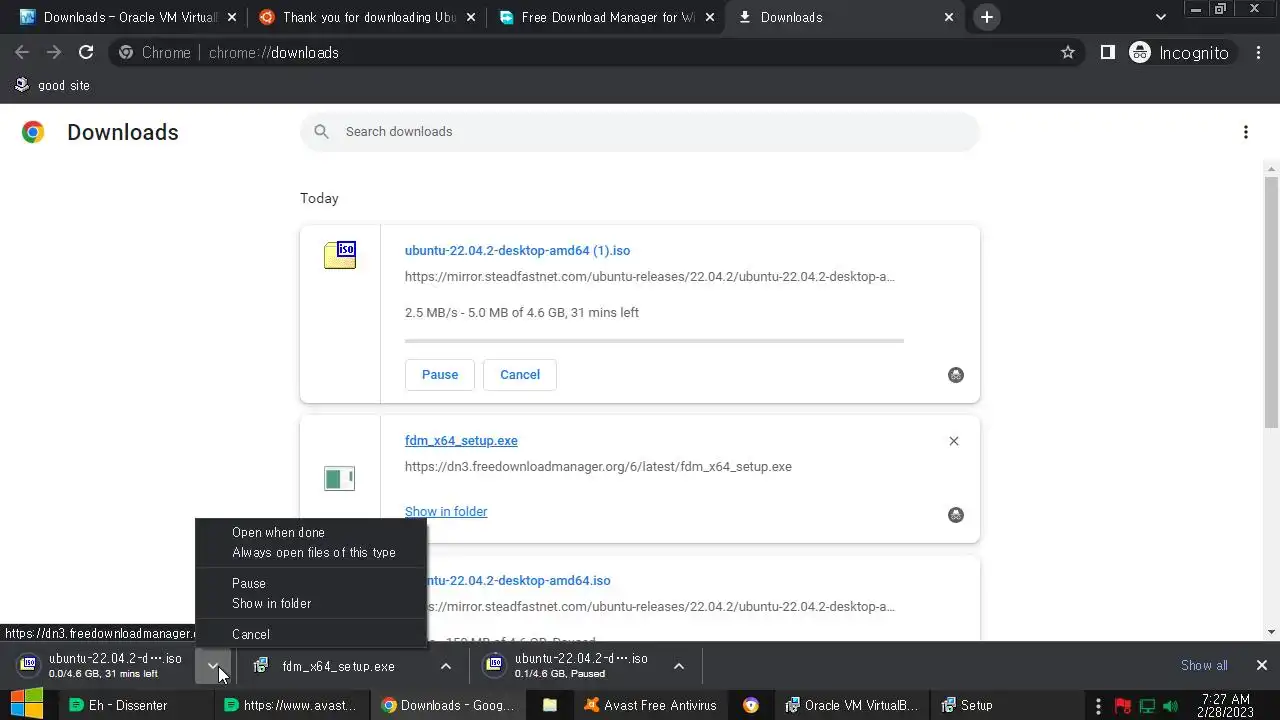Open a new tab with the plus button

click(987, 17)
